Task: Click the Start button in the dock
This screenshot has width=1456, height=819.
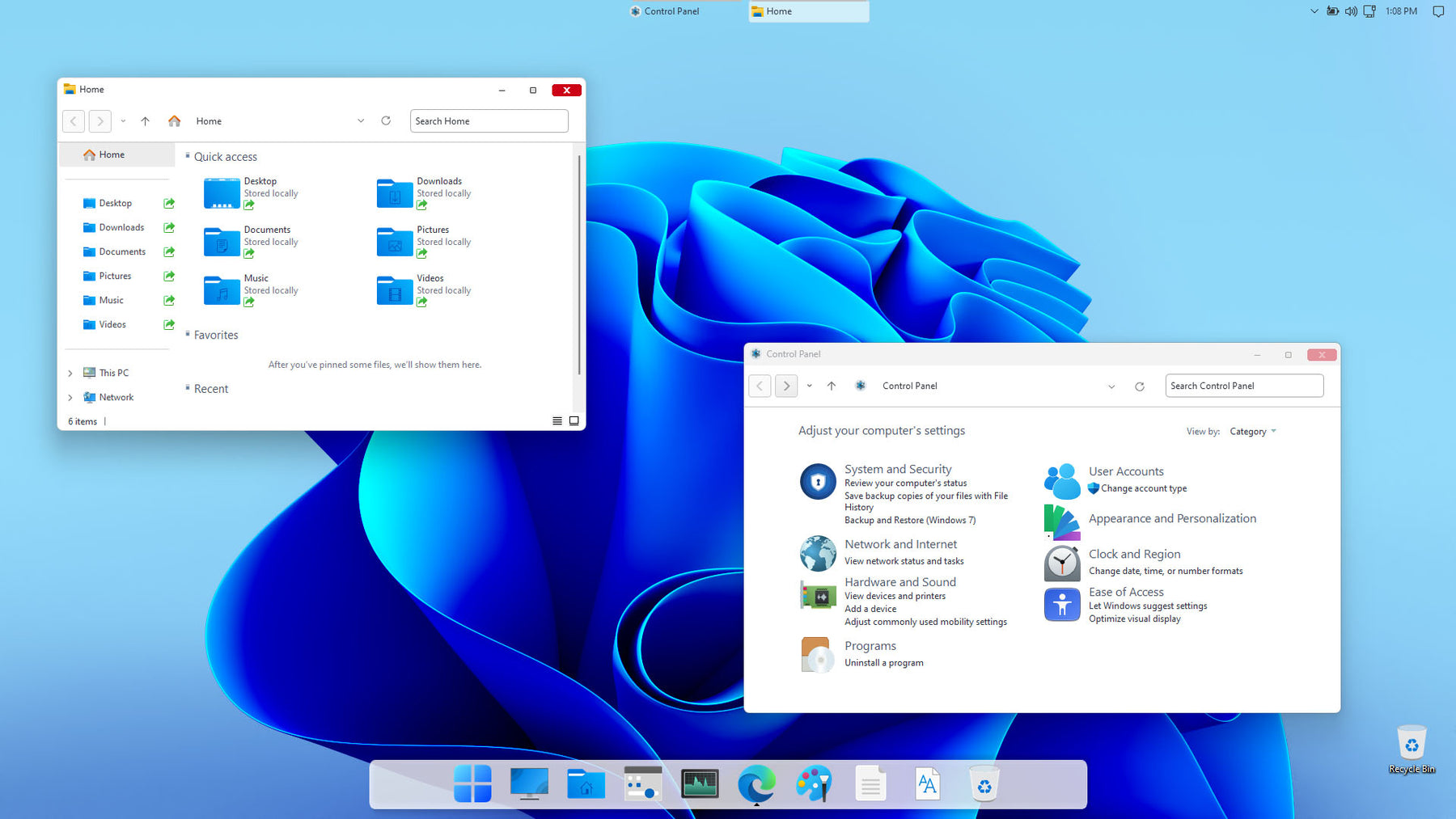Action: (472, 783)
